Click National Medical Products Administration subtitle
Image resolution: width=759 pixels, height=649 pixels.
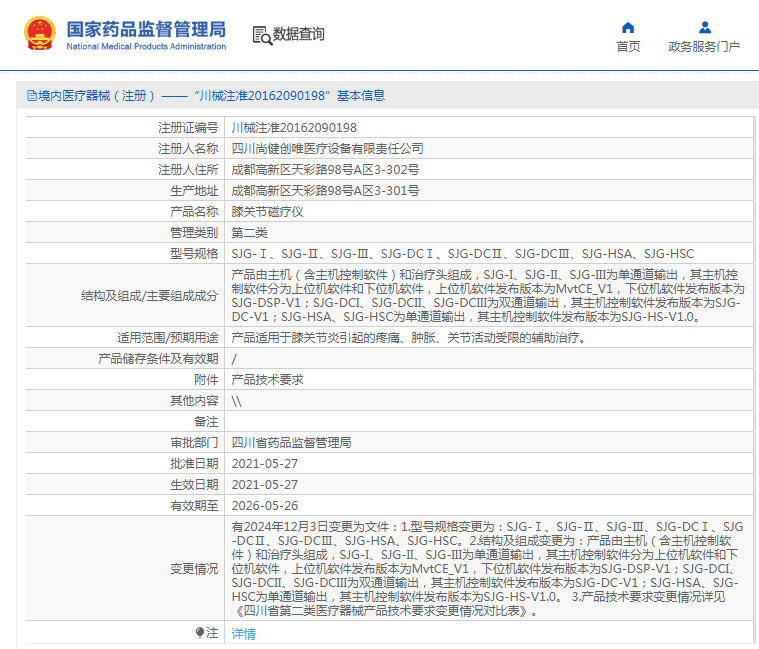(146, 46)
